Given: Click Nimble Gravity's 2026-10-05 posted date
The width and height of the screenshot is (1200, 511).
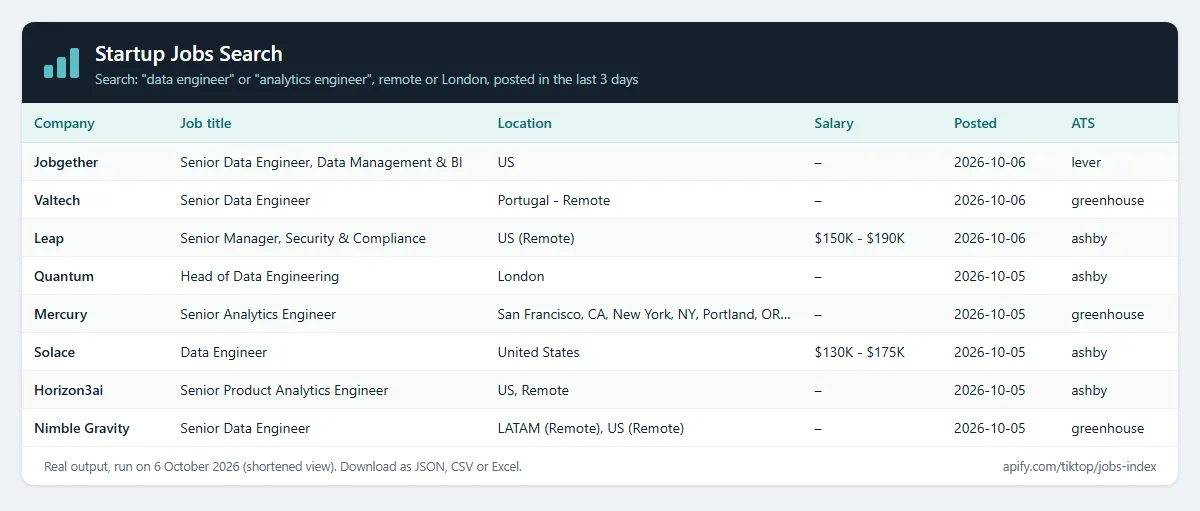Looking at the screenshot, I should click(990, 428).
